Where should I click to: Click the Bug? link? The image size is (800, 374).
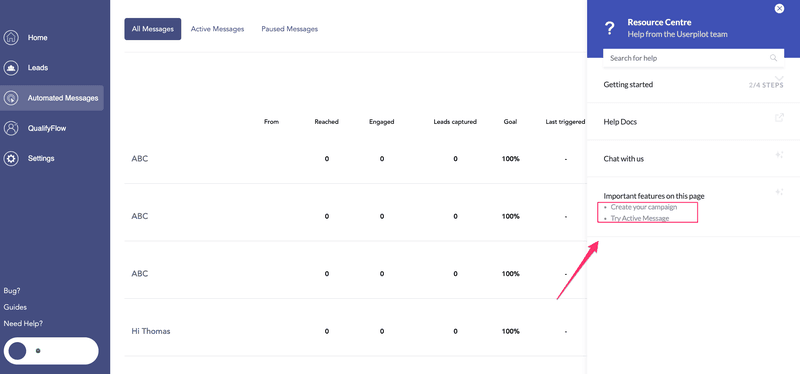(12, 291)
